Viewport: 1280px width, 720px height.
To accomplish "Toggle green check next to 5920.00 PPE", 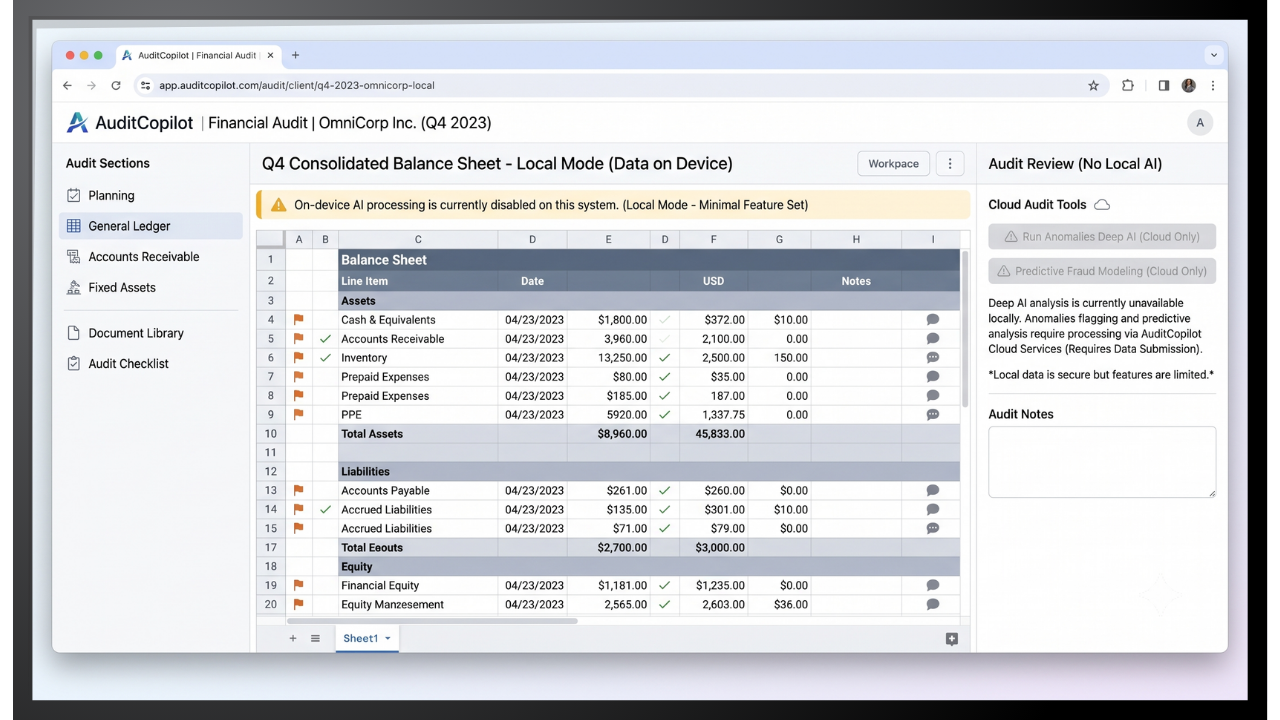I will pyautogui.click(x=664, y=415).
